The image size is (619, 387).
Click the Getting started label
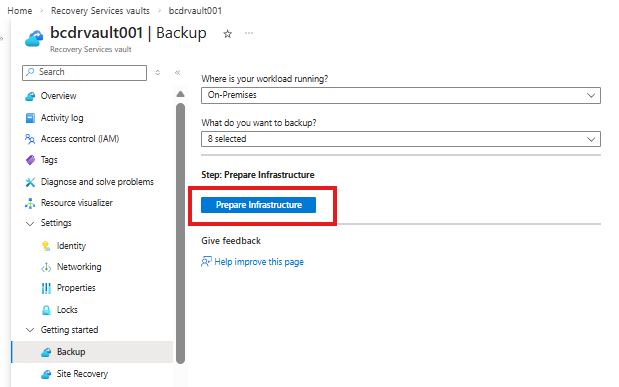click(69, 330)
